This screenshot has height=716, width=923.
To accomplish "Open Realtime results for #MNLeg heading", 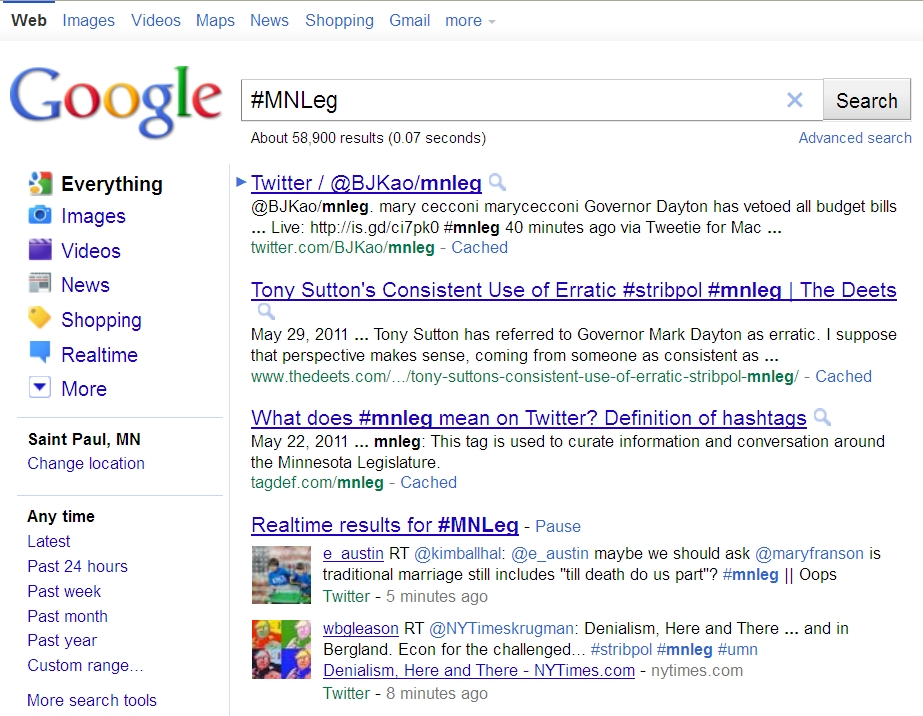I will [x=384, y=525].
